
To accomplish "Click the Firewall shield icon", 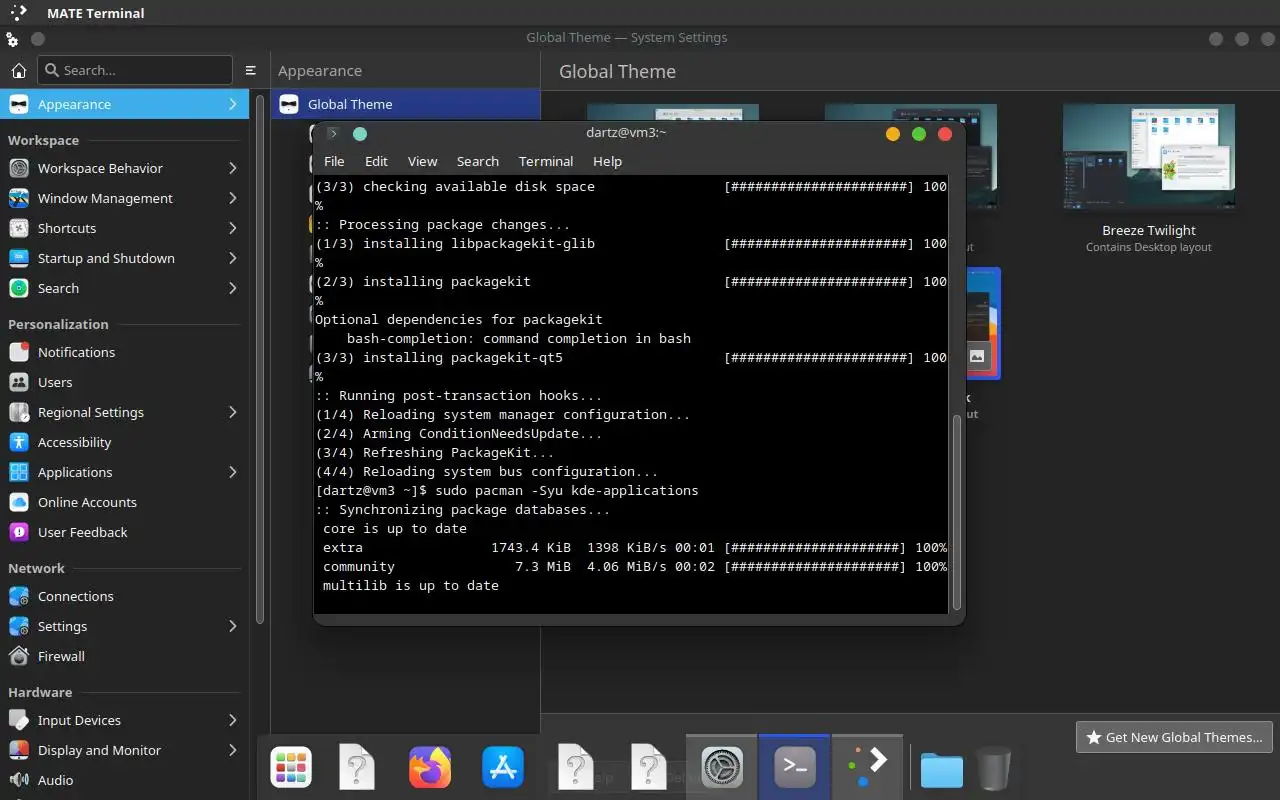I will pos(19,656).
